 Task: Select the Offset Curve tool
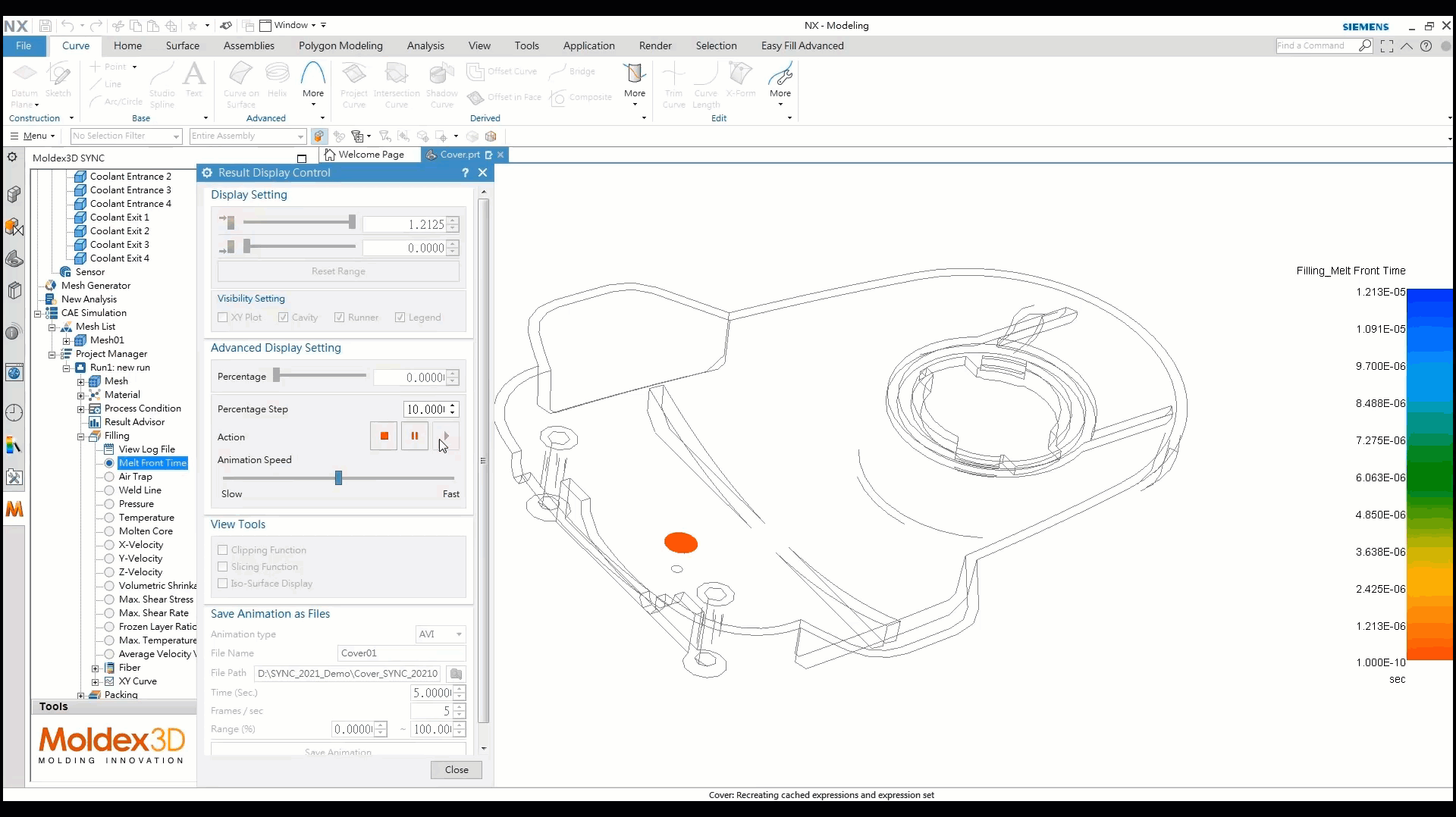click(503, 72)
